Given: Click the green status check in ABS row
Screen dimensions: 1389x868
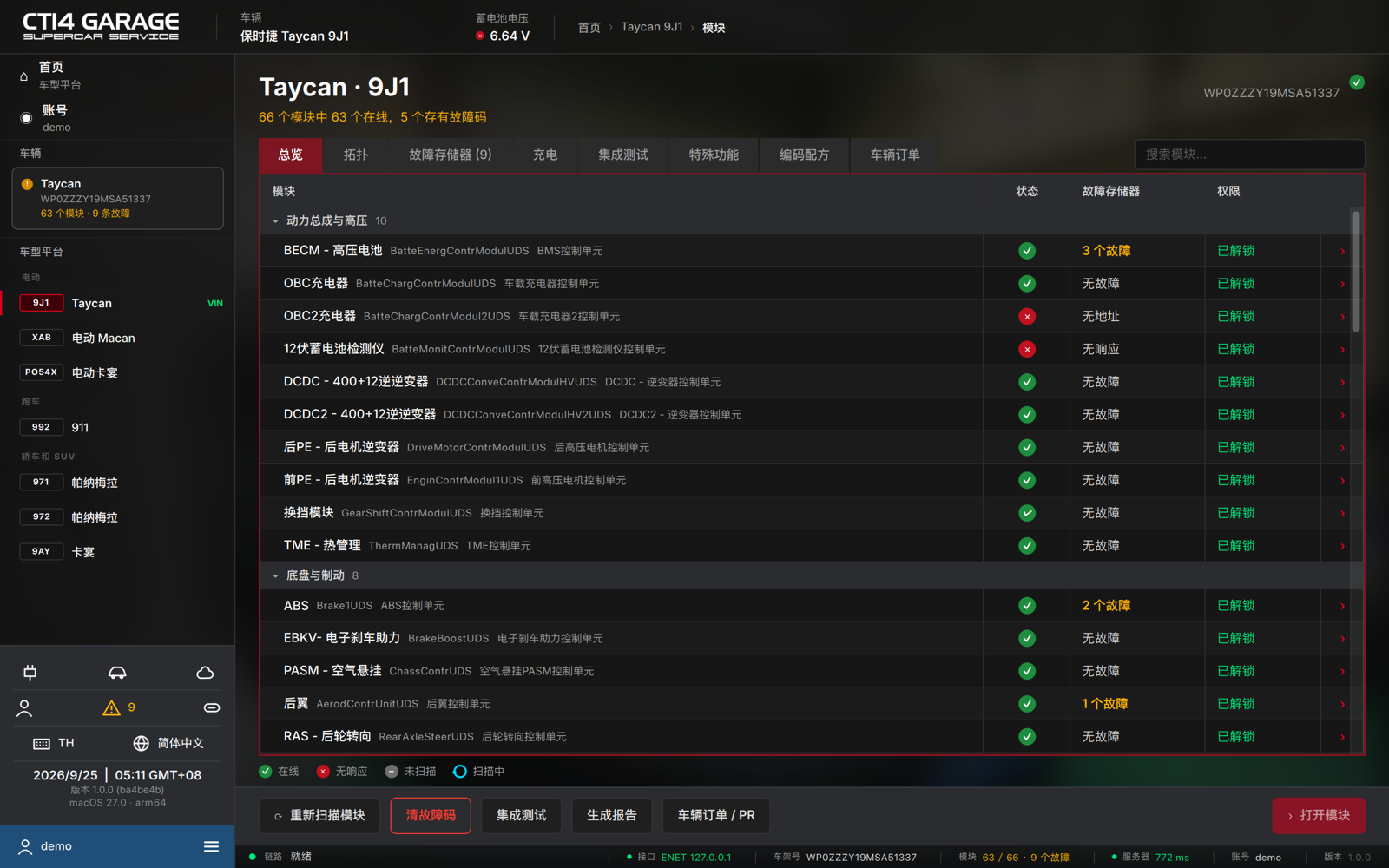Looking at the screenshot, I should tap(1027, 606).
